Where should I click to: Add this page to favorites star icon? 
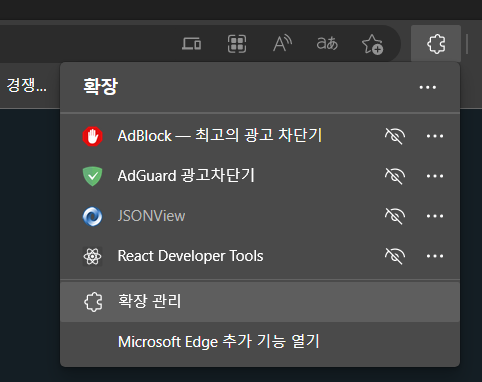click(x=372, y=44)
